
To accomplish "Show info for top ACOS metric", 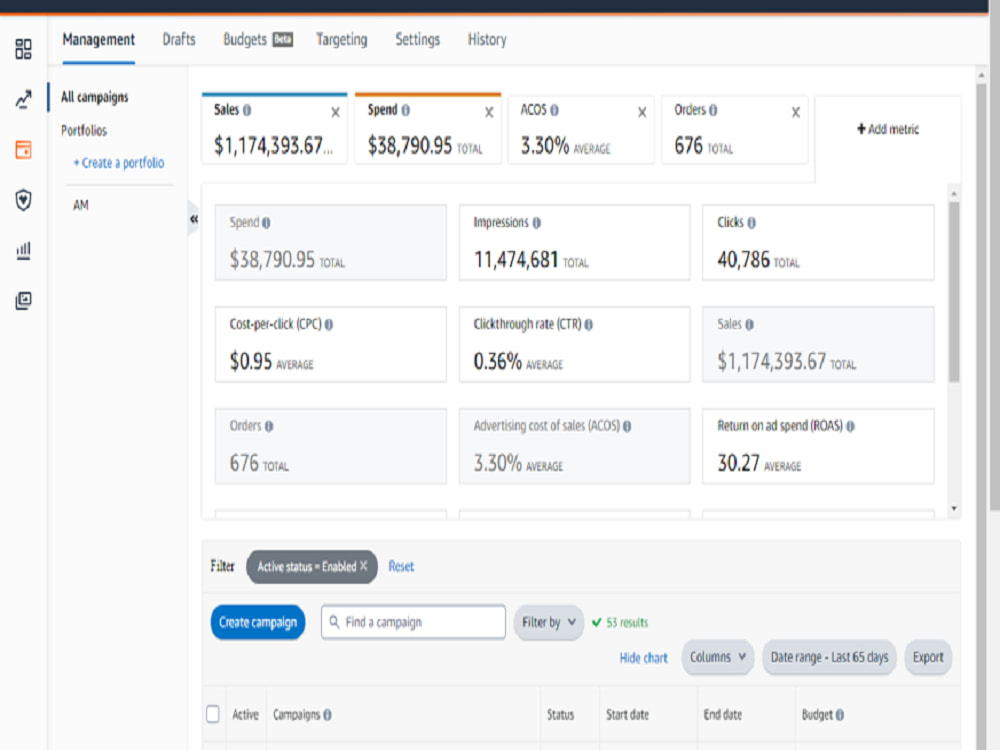I will (554, 110).
